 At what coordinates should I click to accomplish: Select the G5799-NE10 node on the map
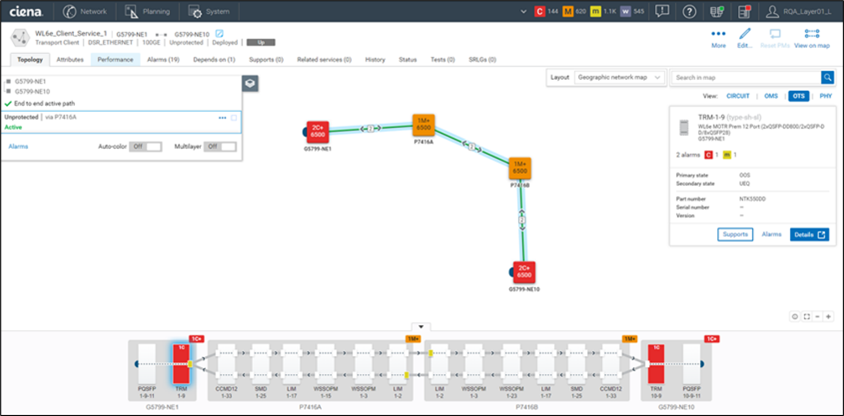[524, 272]
